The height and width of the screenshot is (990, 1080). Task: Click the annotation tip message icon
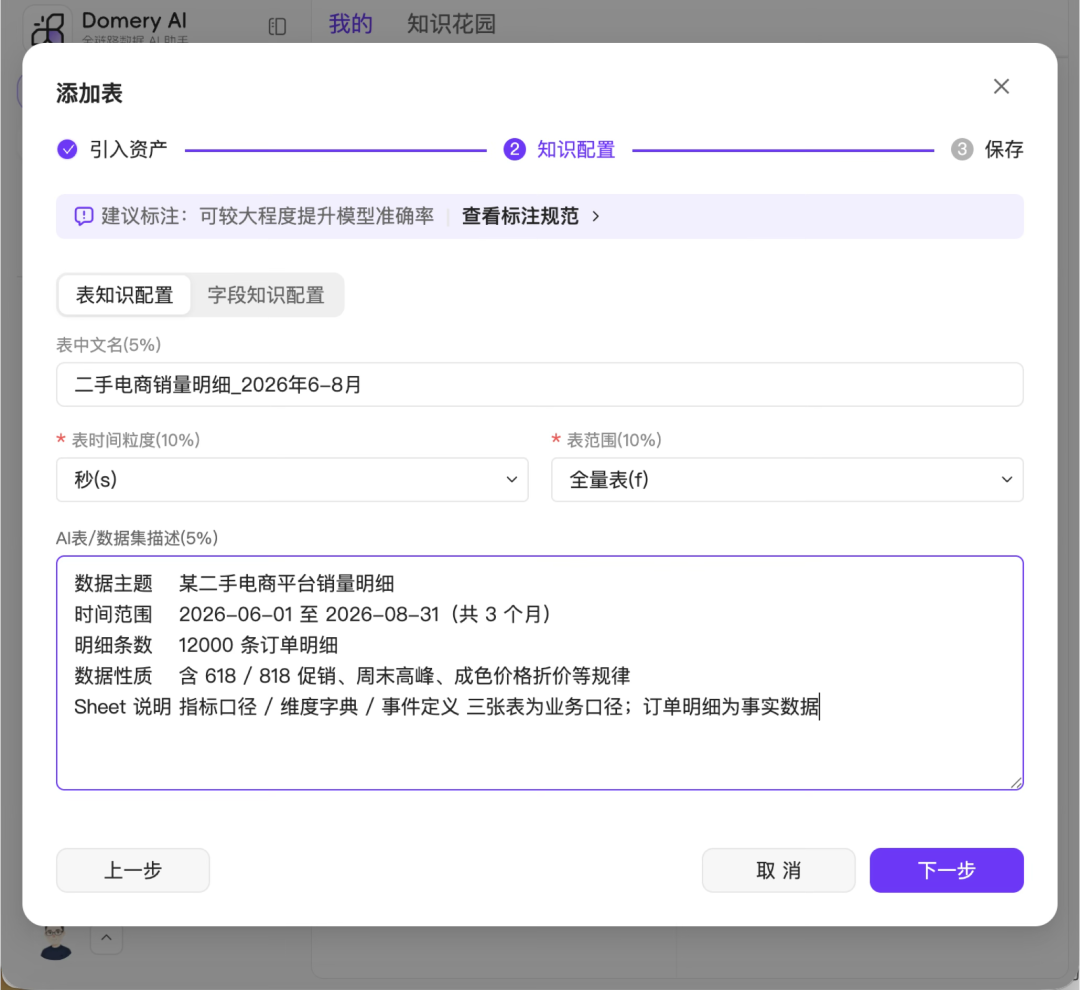[x=83, y=216]
